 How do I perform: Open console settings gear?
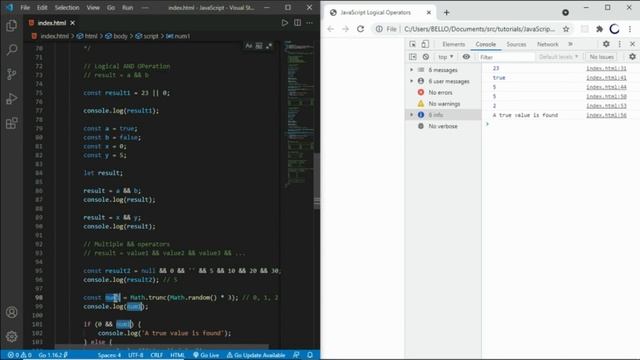(x=632, y=57)
